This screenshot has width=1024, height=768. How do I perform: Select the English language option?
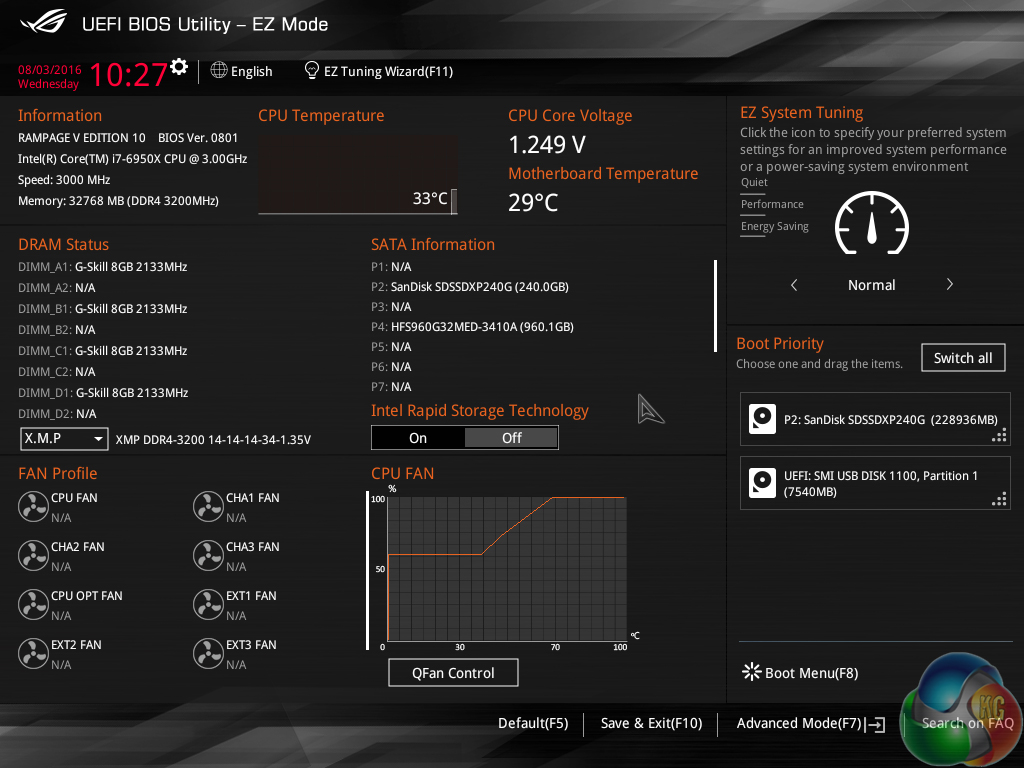[251, 71]
